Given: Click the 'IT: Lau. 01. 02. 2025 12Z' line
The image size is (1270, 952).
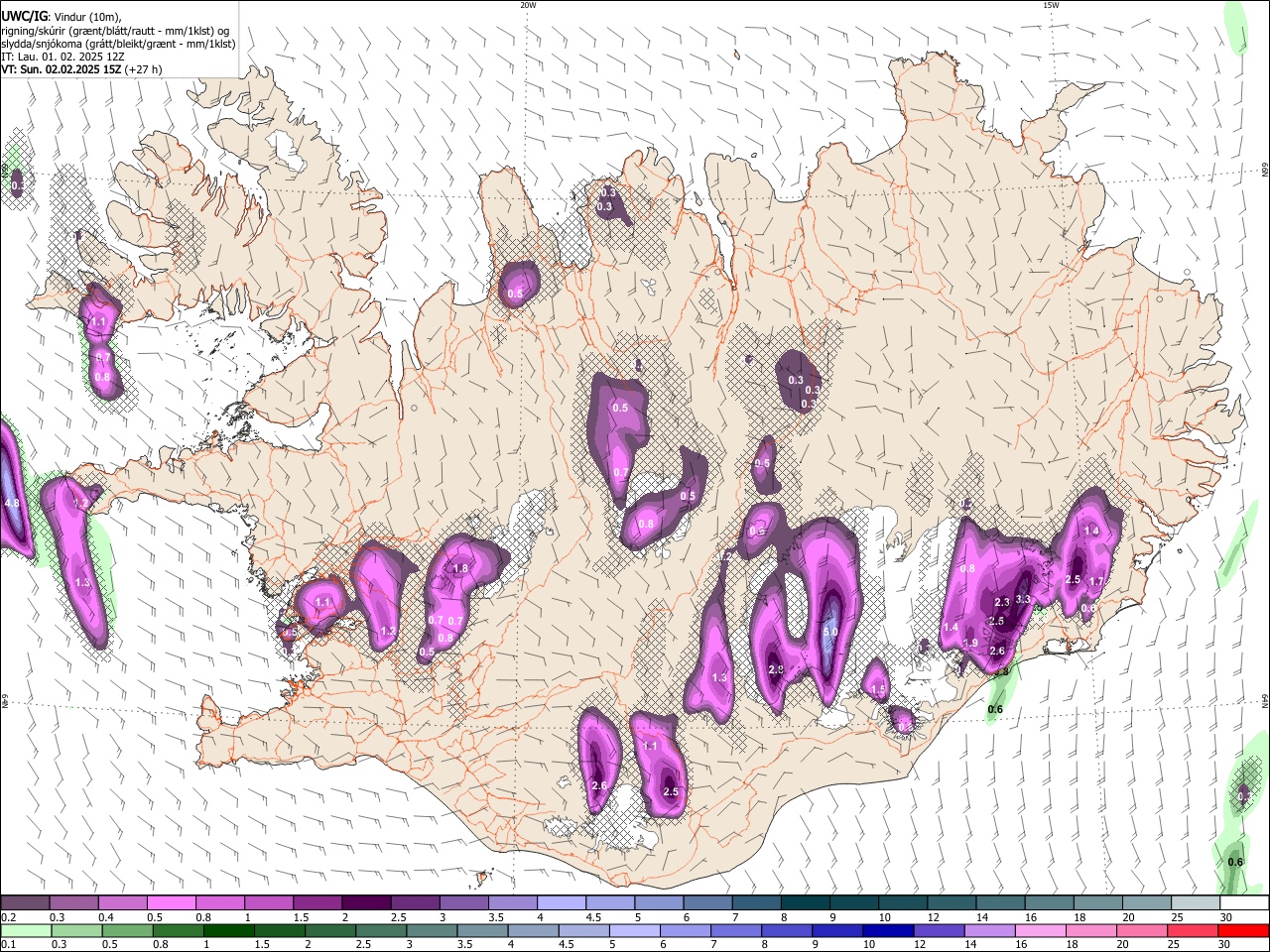Looking at the screenshot, I should point(63,57).
